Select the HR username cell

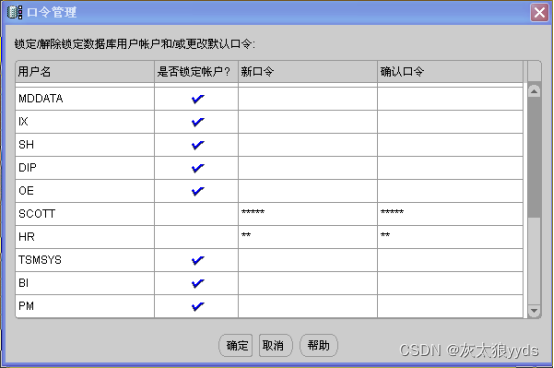point(85,237)
